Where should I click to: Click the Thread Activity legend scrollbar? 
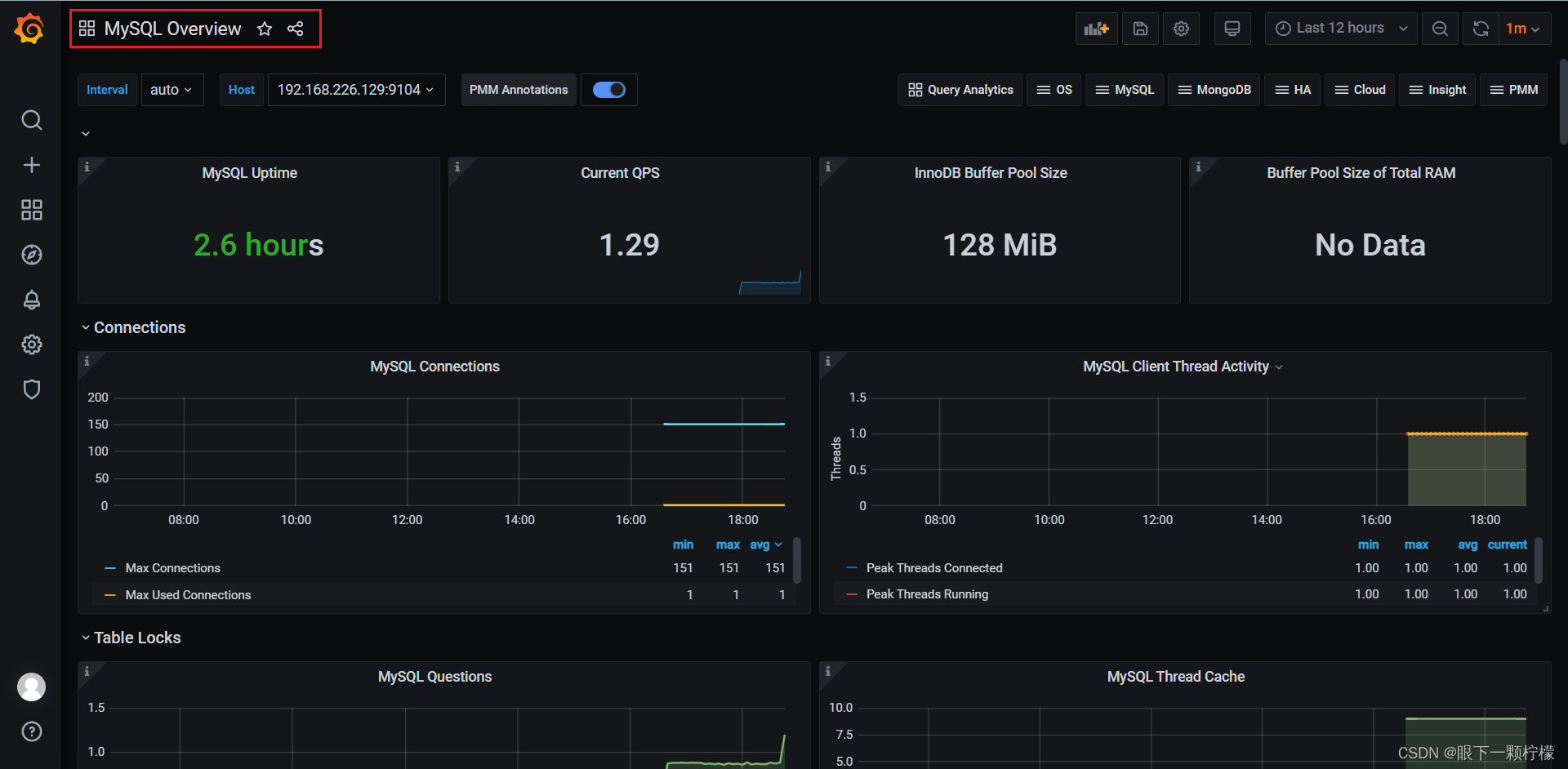(1538, 560)
